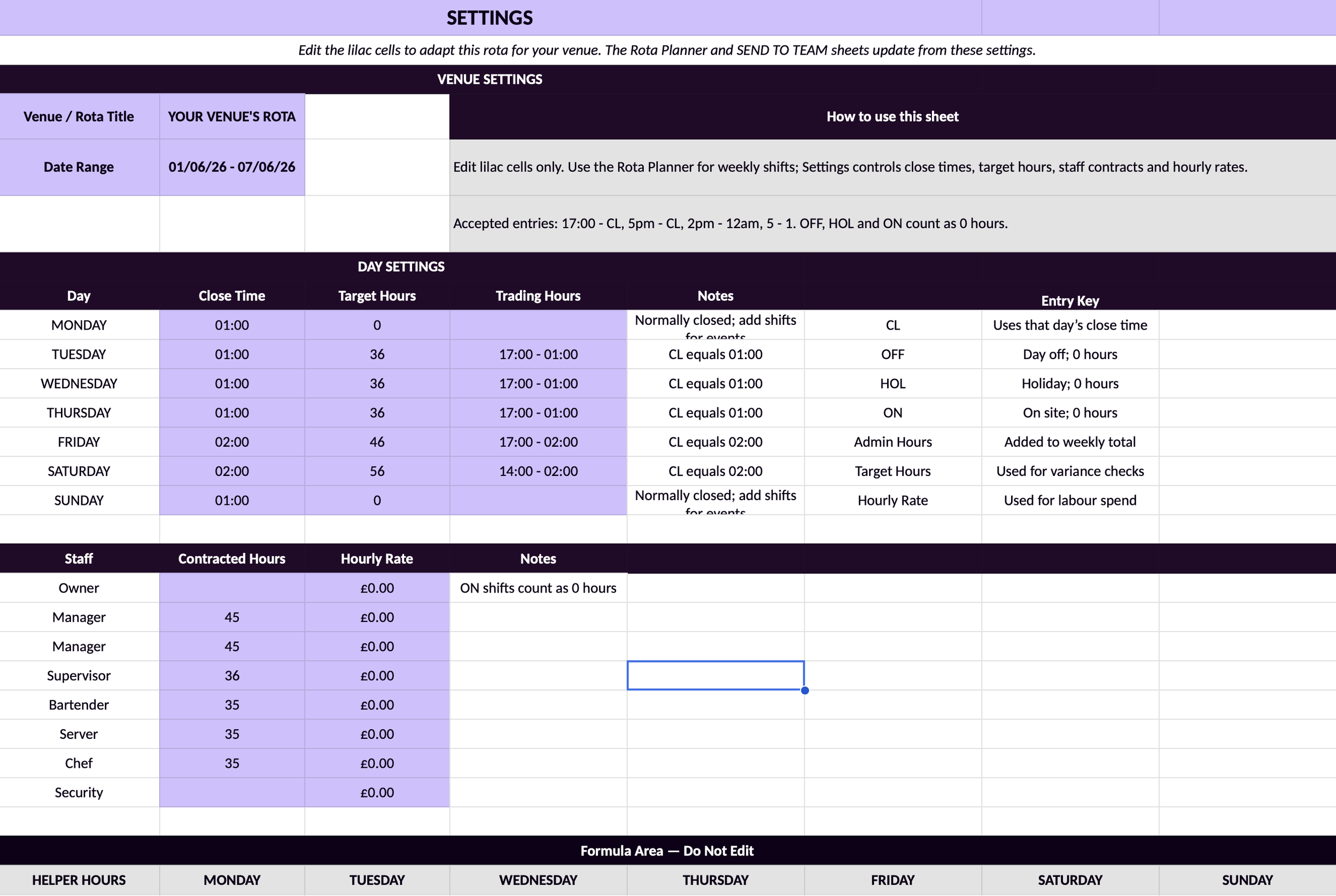Select 'Holiday; 0 hours' description cell

(1070, 384)
